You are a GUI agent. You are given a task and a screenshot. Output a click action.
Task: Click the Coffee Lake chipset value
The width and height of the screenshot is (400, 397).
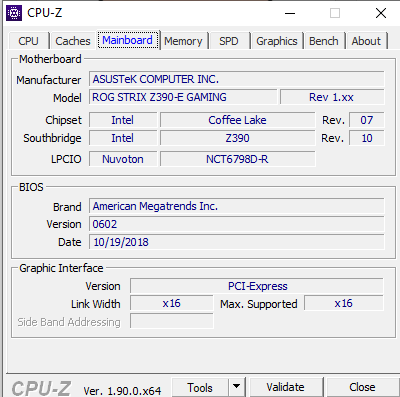pos(237,120)
